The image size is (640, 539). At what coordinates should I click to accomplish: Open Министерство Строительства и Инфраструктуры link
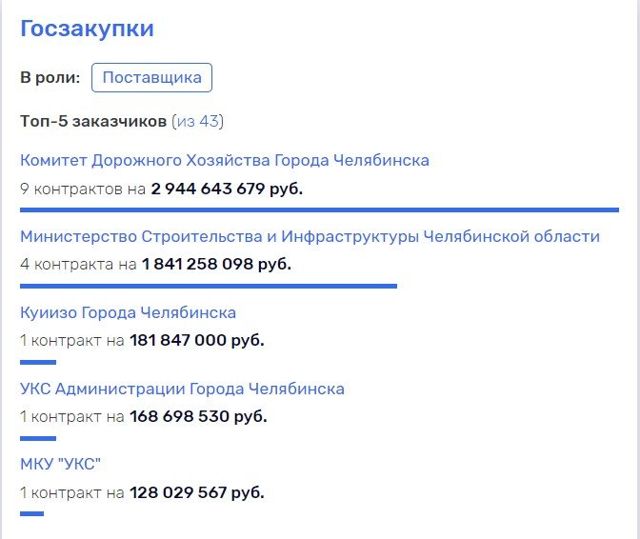(x=310, y=237)
